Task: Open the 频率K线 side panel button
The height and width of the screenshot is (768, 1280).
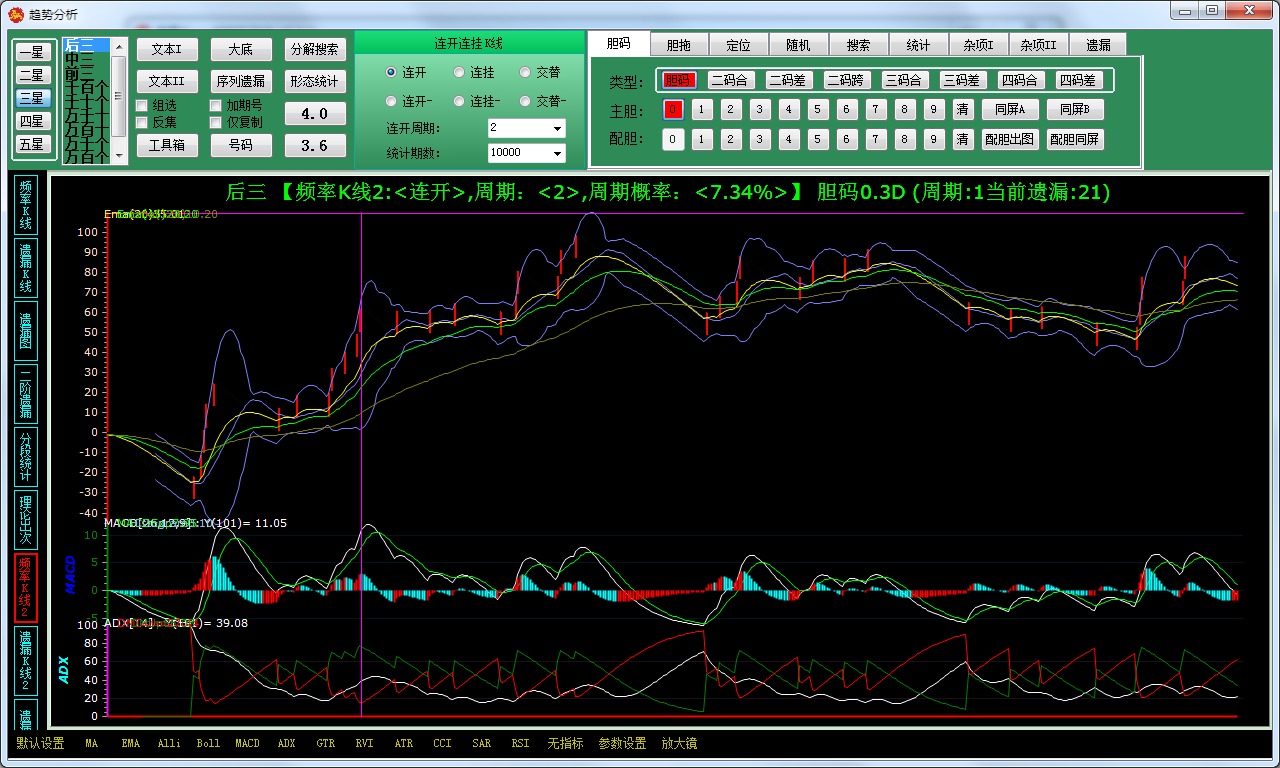Action: [26, 206]
